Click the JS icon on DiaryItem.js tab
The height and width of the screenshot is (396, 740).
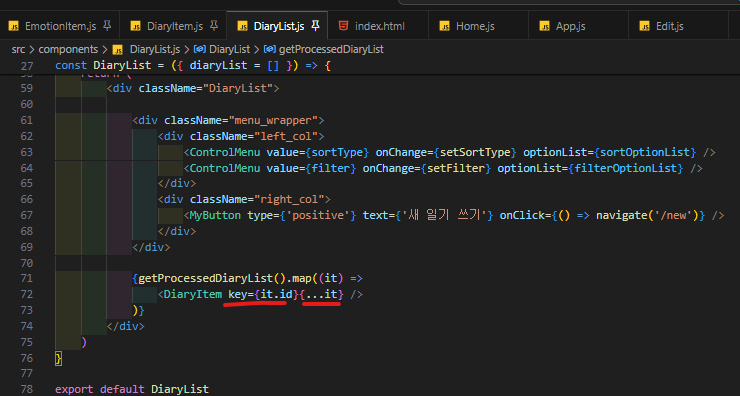coord(136,26)
